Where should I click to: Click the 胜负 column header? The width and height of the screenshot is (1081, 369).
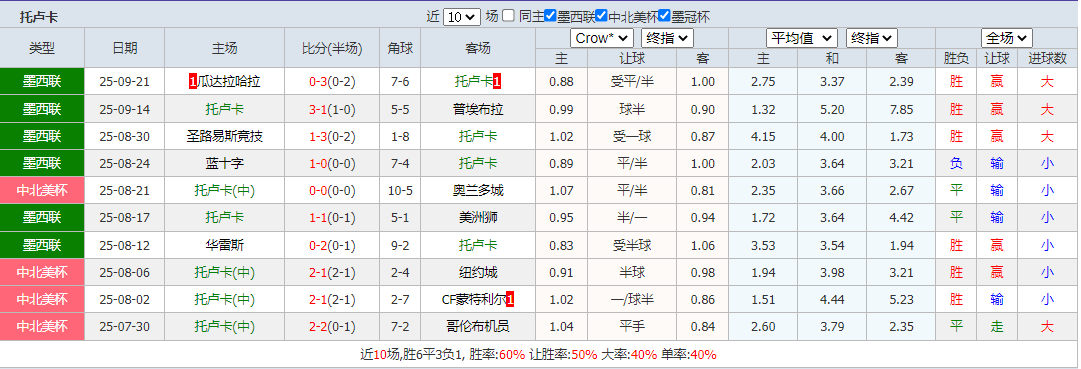tap(956, 59)
